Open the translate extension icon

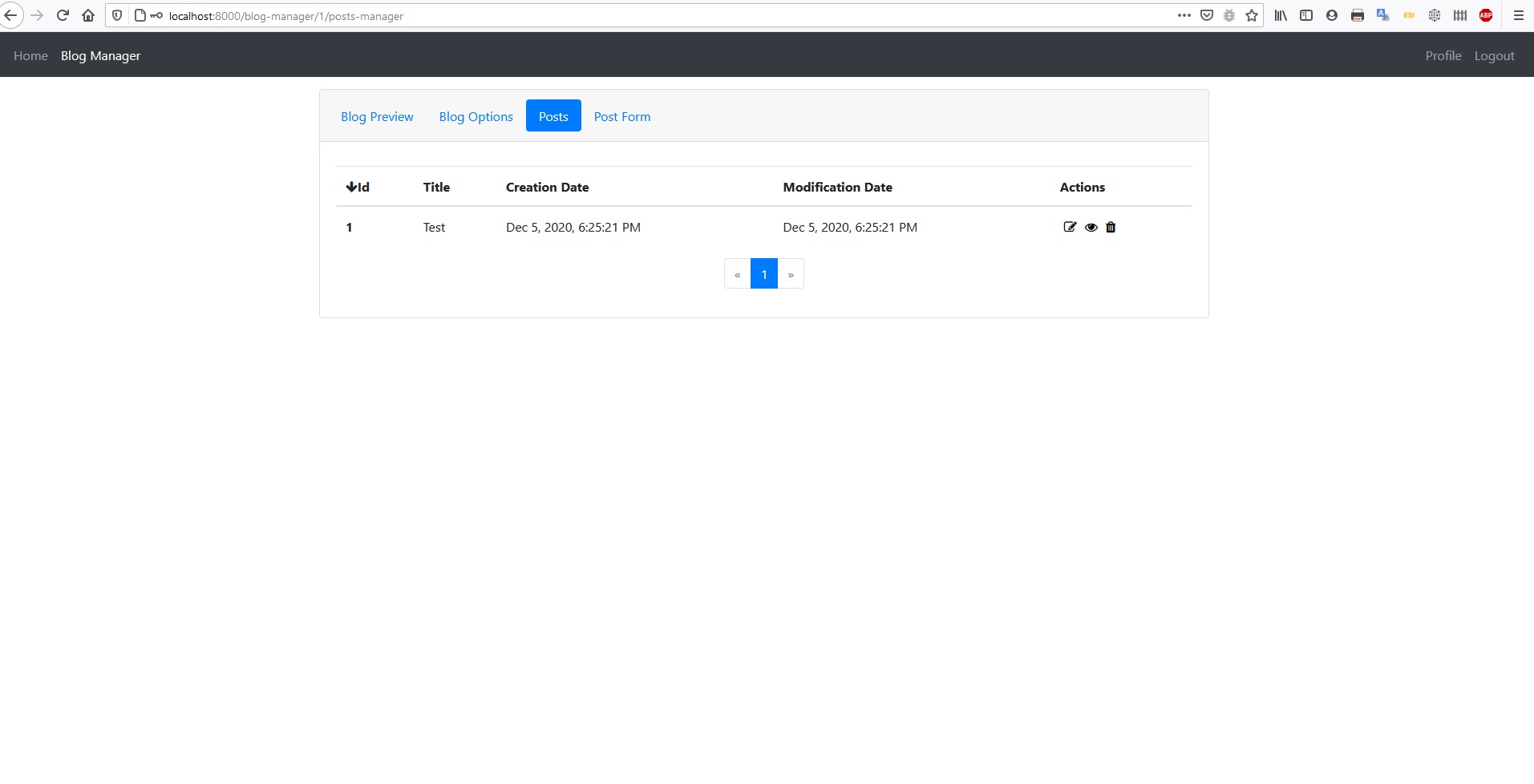(1383, 15)
